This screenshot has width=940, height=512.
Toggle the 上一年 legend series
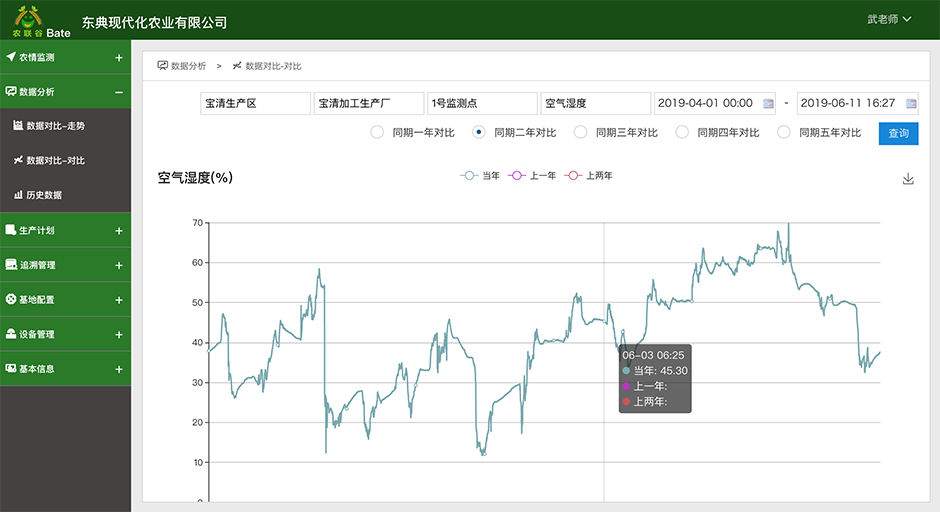(x=535, y=176)
